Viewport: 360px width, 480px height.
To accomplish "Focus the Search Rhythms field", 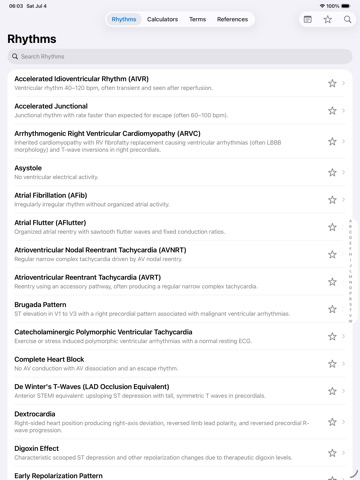I will tap(180, 56).
